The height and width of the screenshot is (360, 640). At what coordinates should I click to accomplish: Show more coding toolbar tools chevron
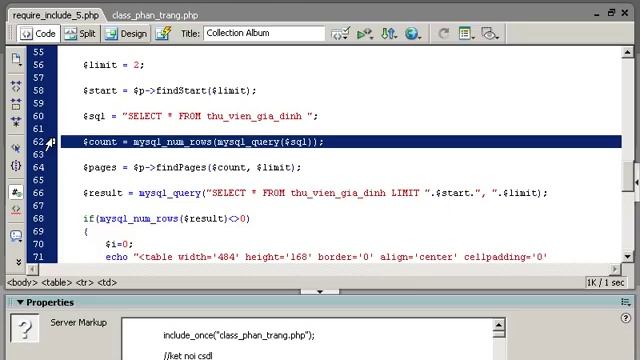click(x=18, y=262)
